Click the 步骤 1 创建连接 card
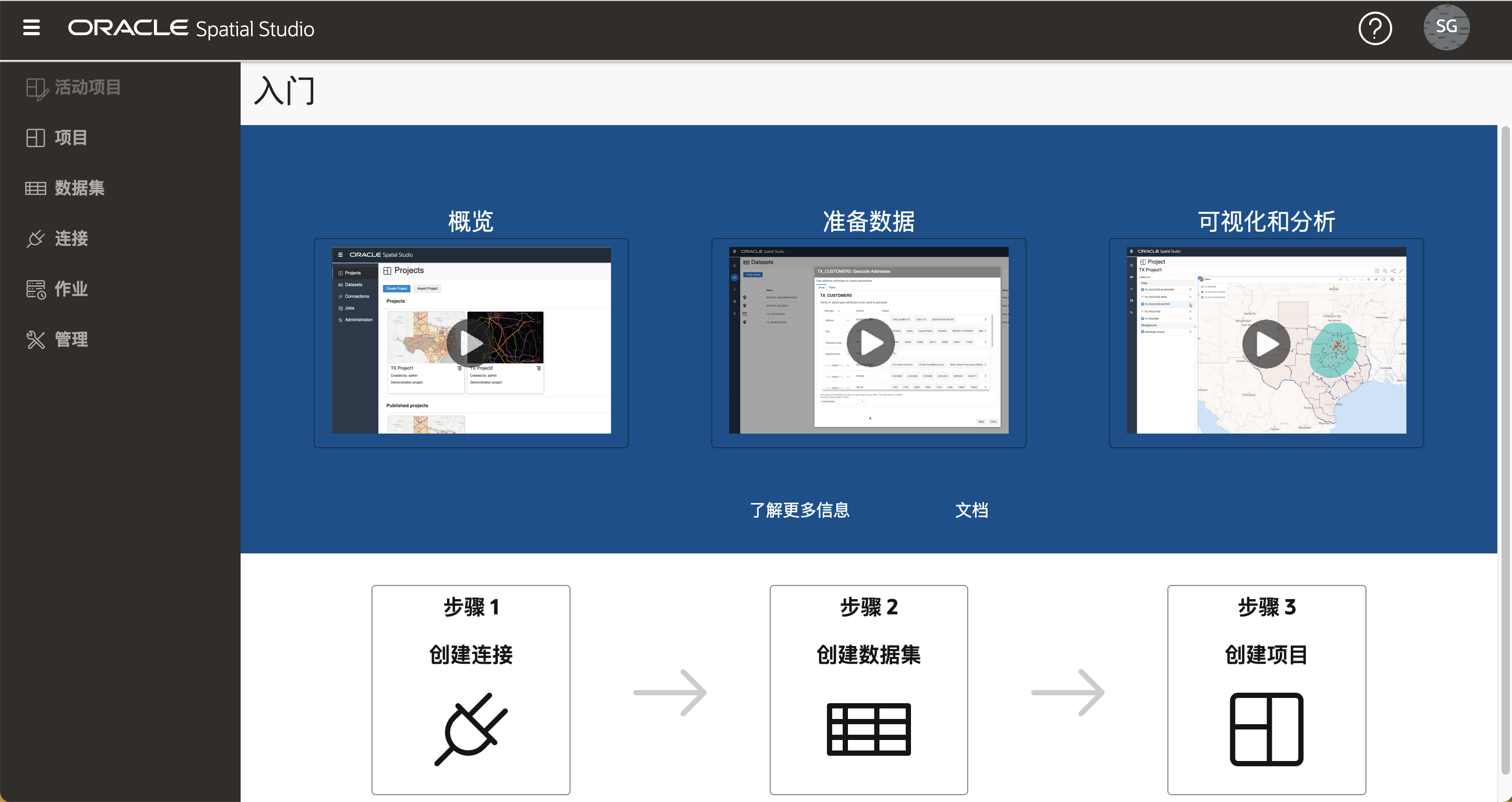This screenshot has height=802, width=1512. 470,690
